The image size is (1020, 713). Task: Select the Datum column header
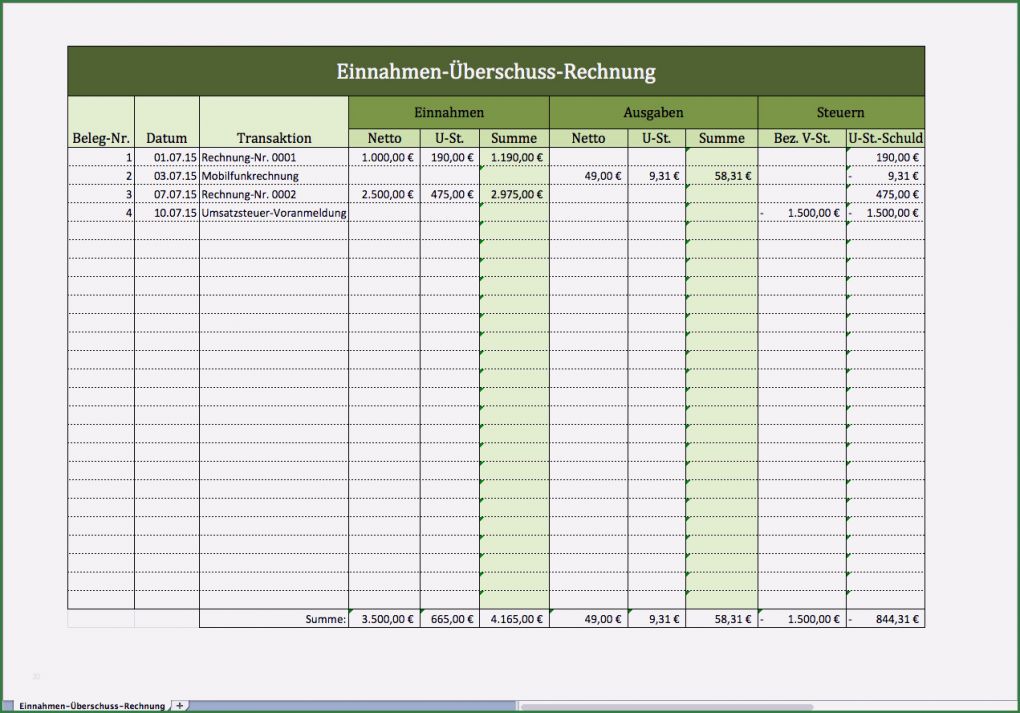tap(166, 137)
